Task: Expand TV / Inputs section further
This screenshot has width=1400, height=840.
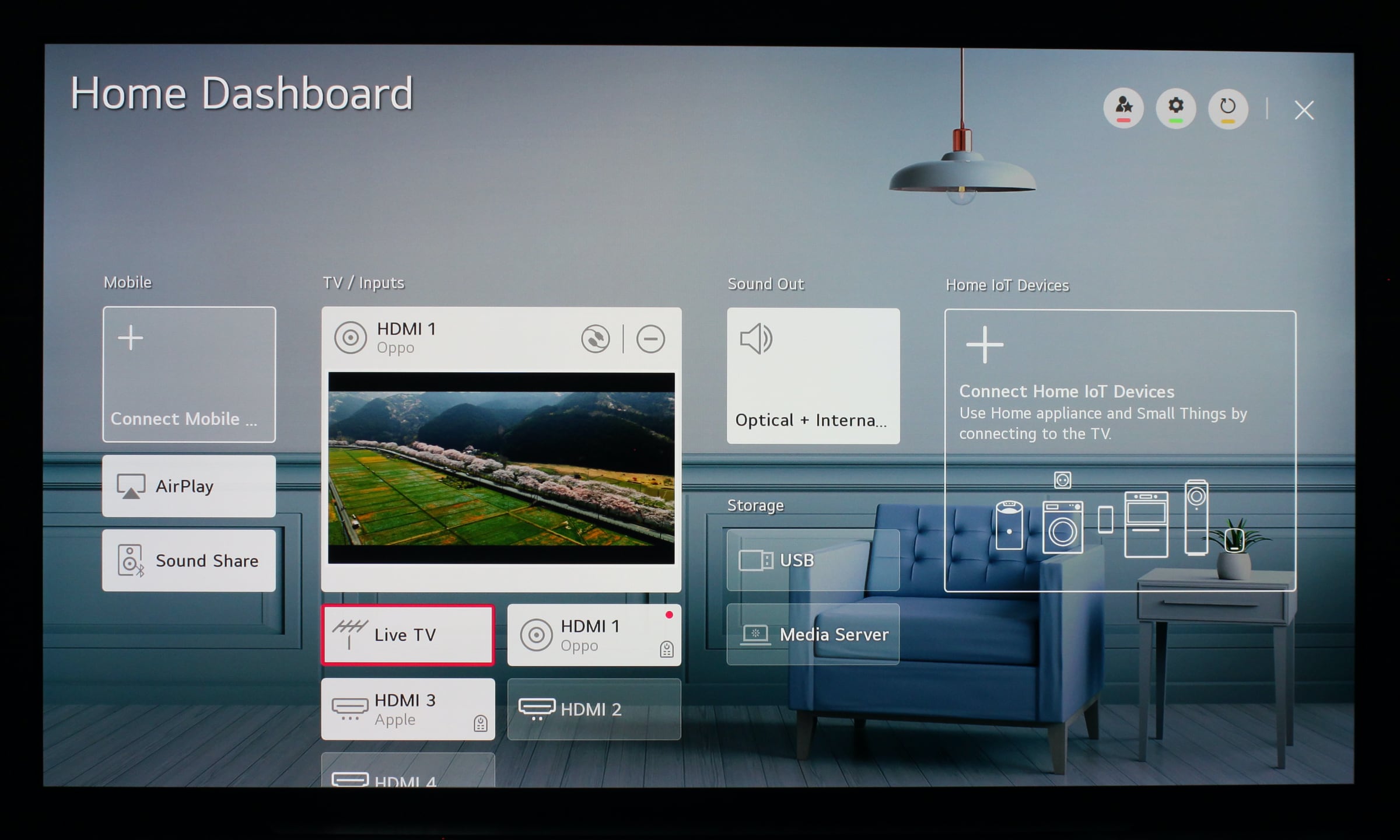Action: [x=407, y=769]
